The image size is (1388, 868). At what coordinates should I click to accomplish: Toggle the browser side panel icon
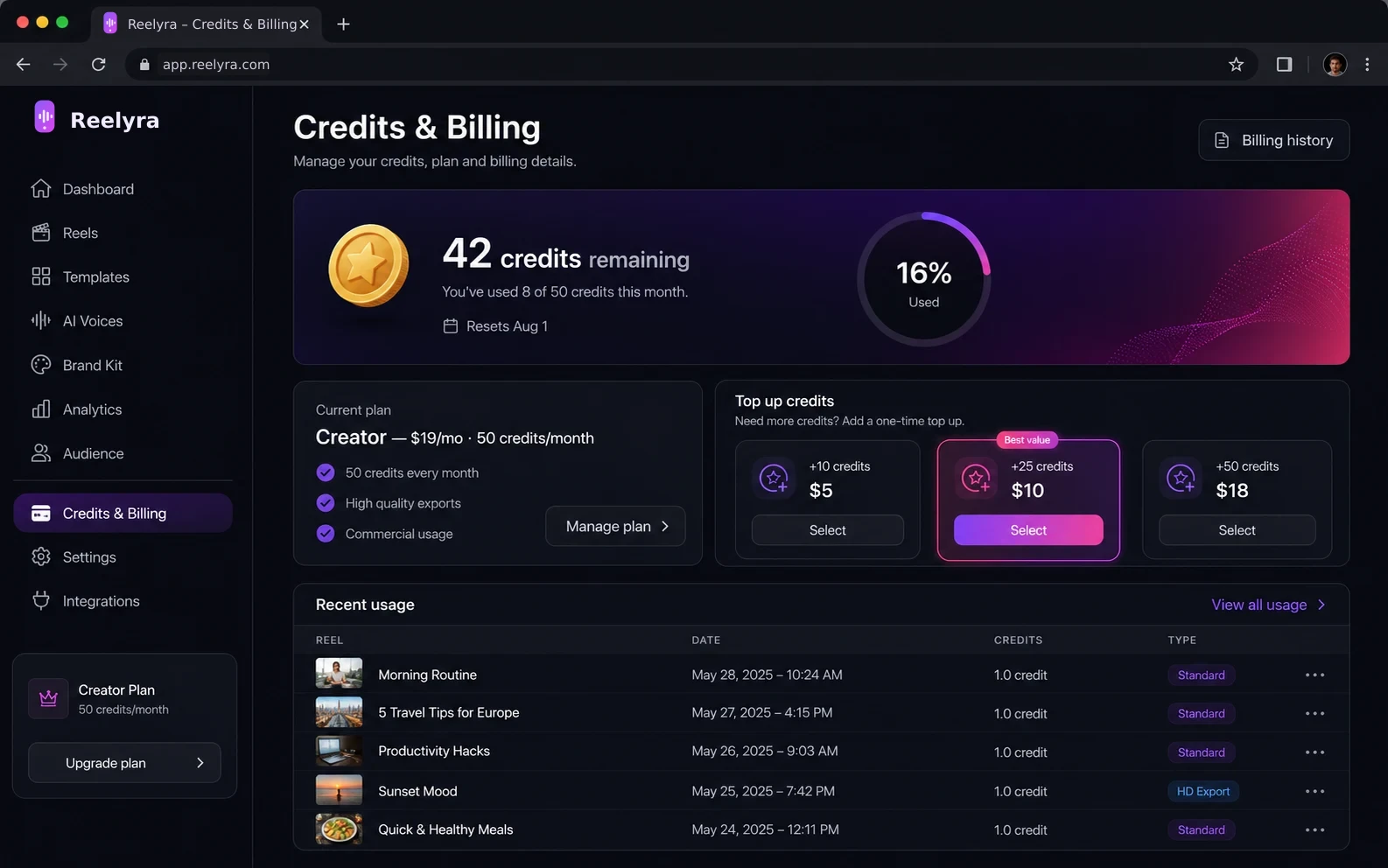click(x=1284, y=64)
